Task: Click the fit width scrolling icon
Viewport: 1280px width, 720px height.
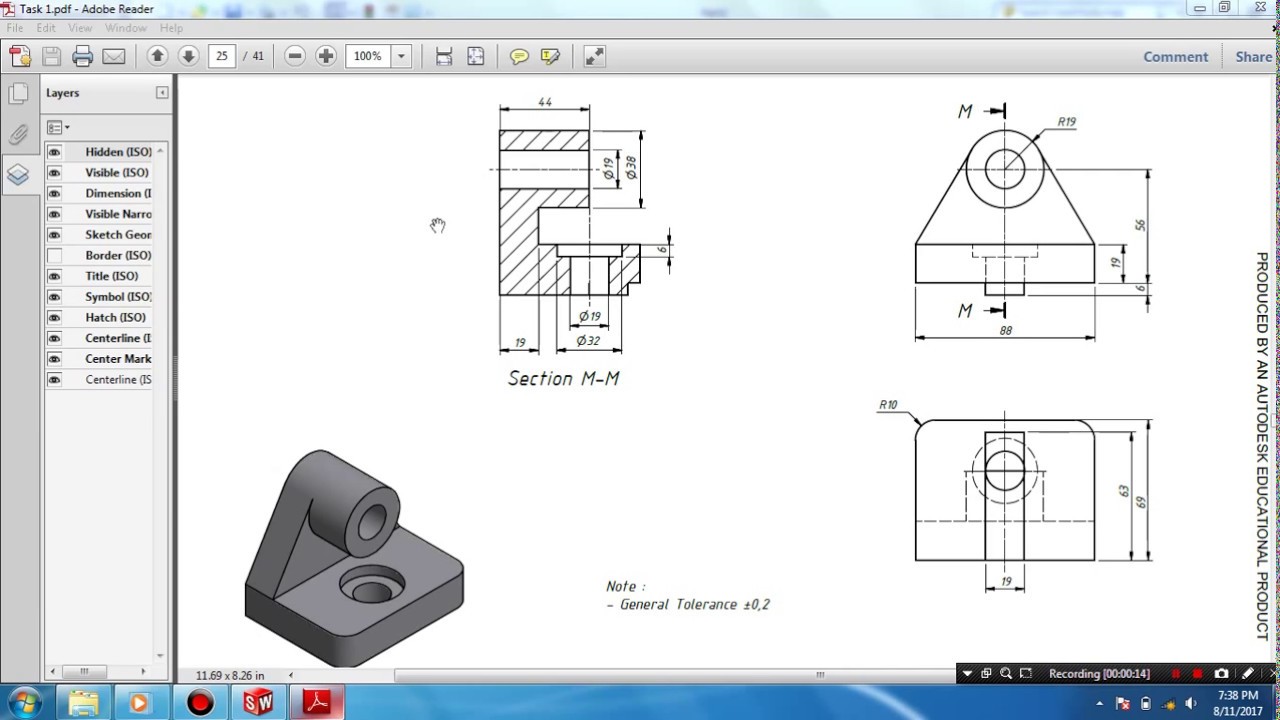Action: point(444,57)
